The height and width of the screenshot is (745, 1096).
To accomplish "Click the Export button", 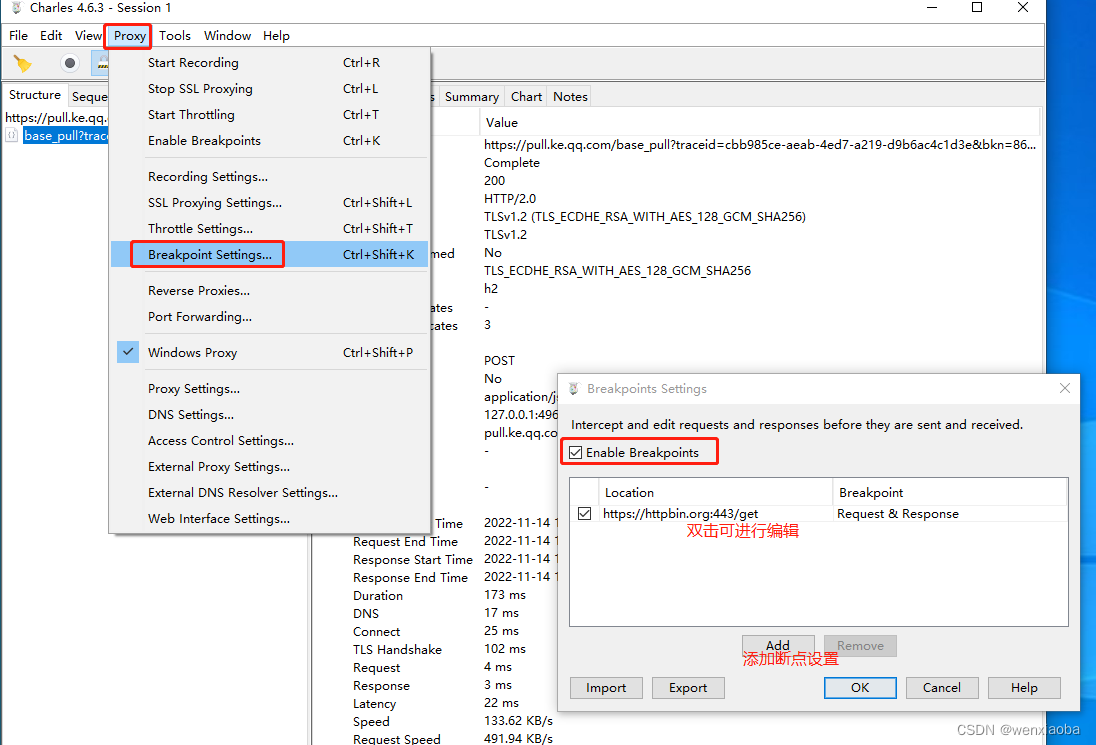I will 688,688.
